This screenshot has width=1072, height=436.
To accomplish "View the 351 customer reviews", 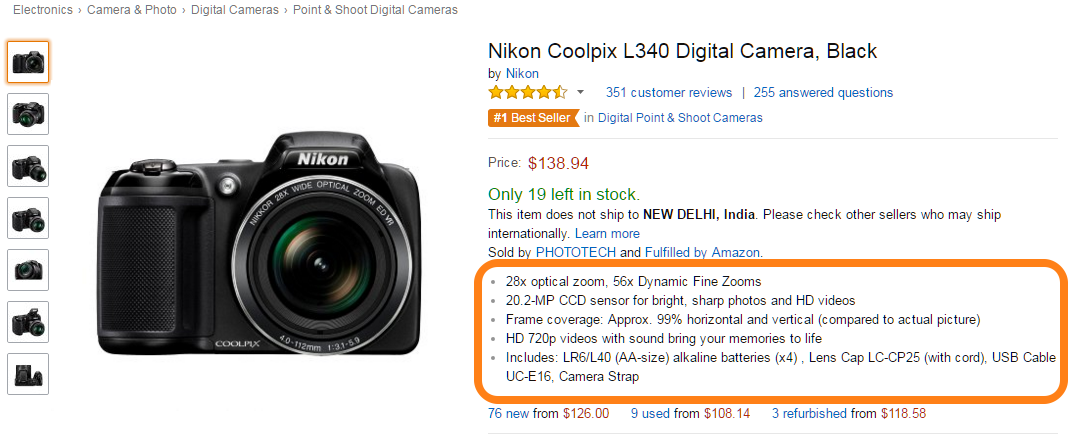I will 669,93.
